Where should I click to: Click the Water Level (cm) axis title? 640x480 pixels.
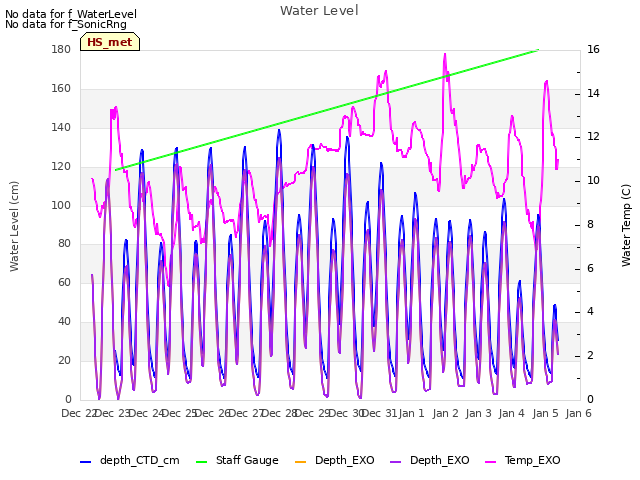pyautogui.click(x=14, y=226)
